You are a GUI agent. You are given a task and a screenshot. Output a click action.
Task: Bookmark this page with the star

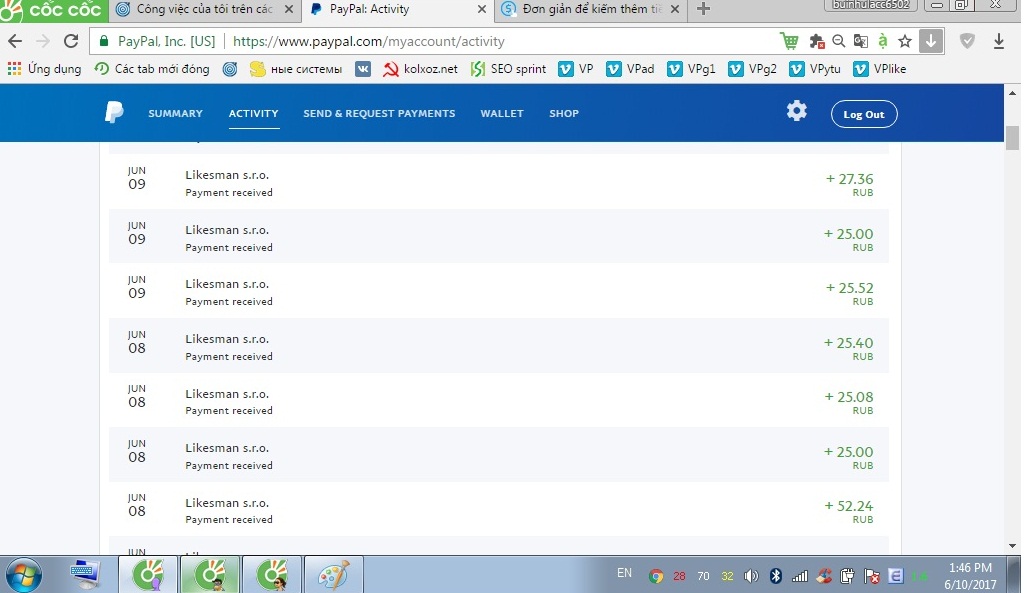tap(905, 41)
